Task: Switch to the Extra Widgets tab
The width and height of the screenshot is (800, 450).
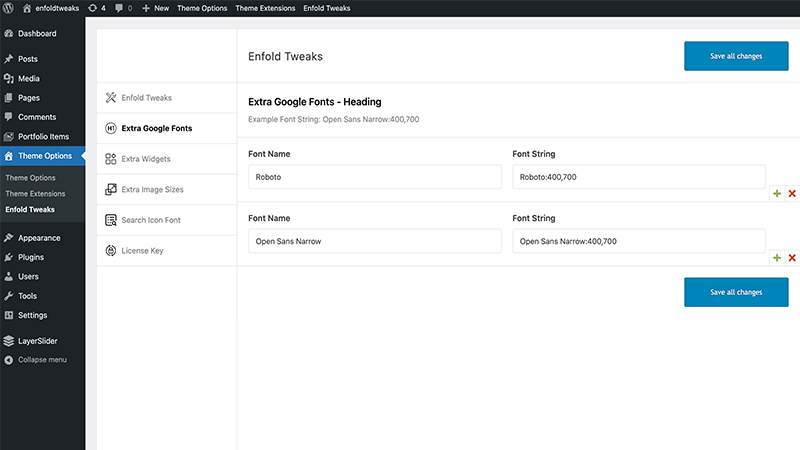Action: coord(167,159)
